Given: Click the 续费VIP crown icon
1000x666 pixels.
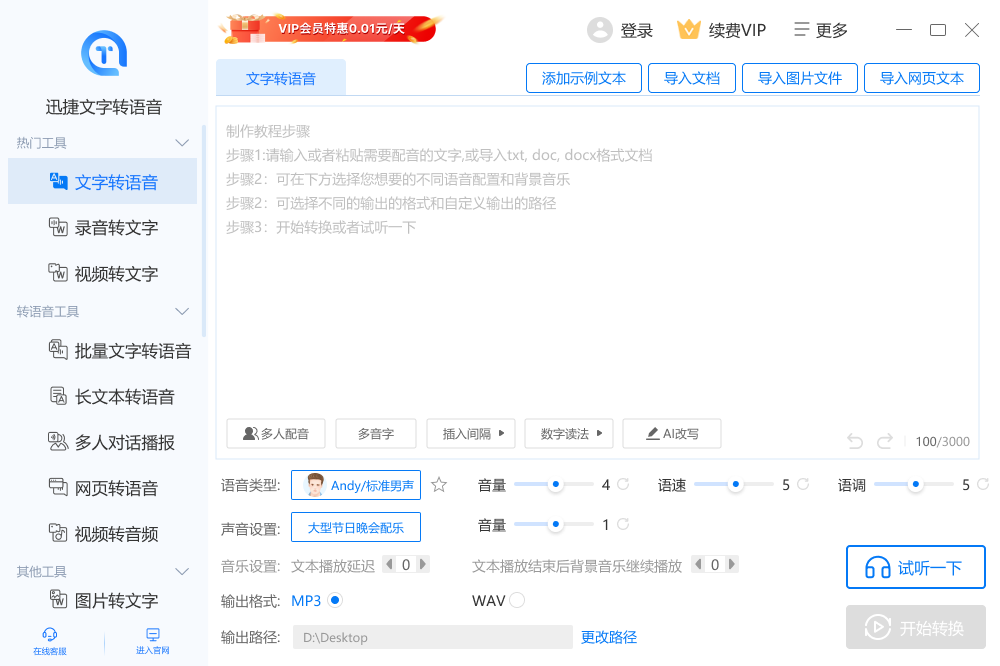Looking at the screenshot, I should click(689, 30).
